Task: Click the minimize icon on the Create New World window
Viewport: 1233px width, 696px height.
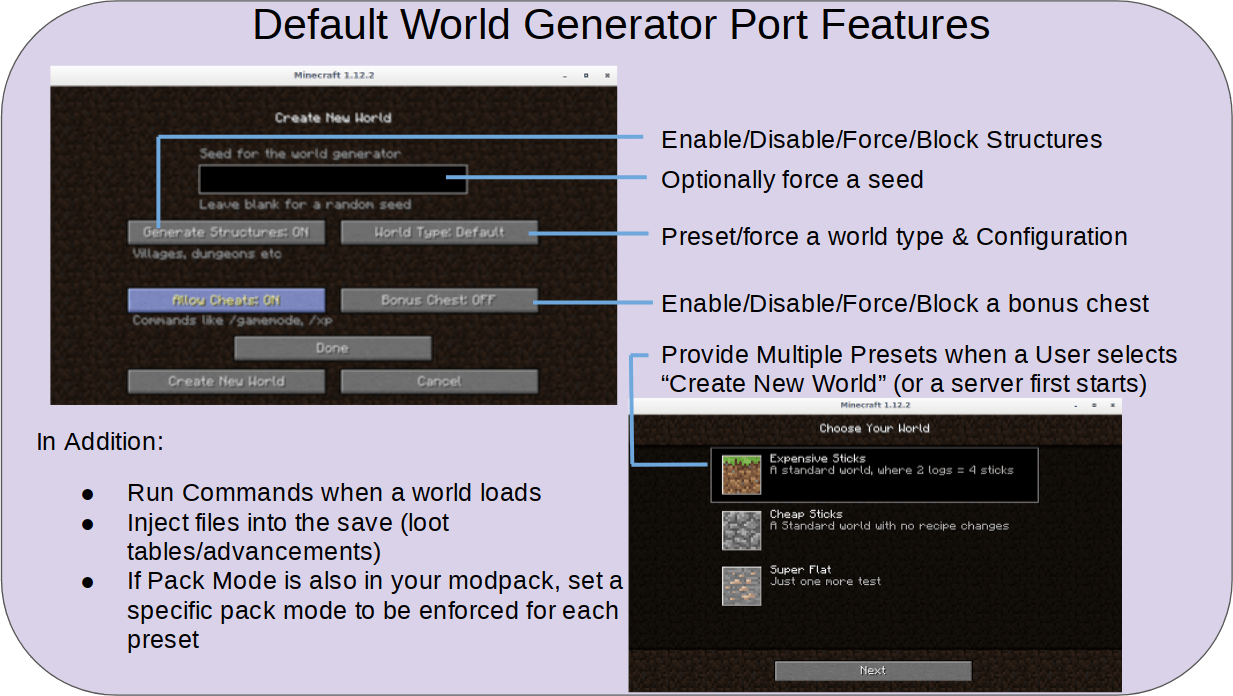Action: 565,76
